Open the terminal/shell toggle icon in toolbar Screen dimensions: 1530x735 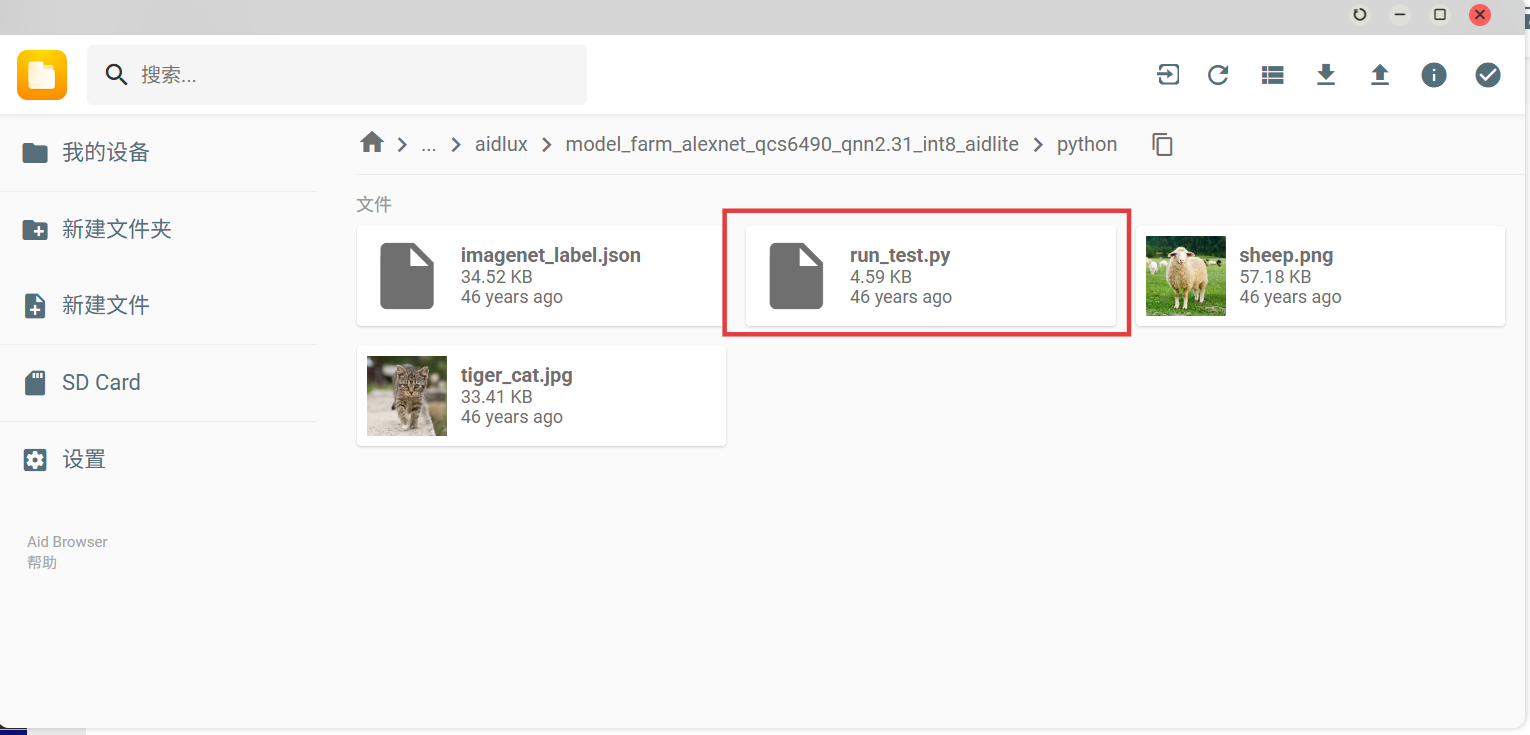coord(1168,75)
